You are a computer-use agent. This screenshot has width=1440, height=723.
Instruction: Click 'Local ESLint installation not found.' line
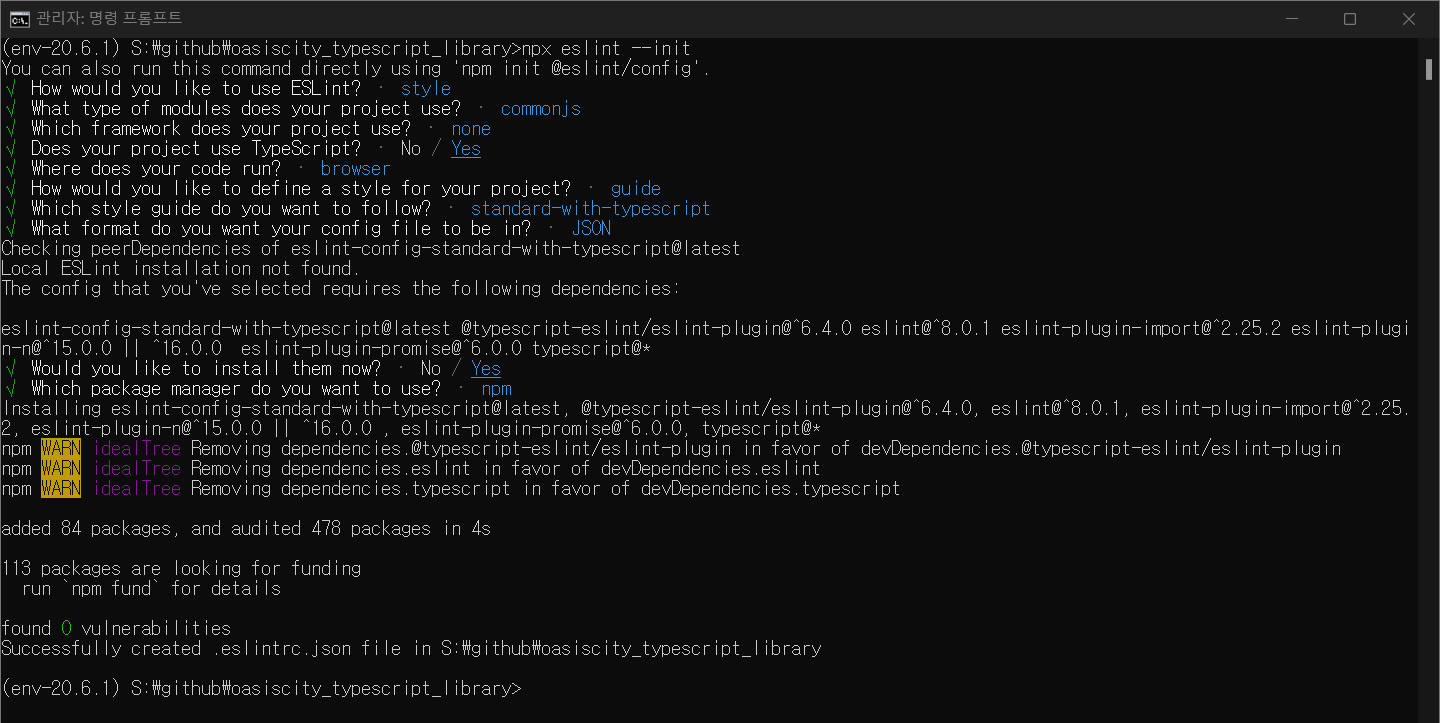[x=180, y=268]
